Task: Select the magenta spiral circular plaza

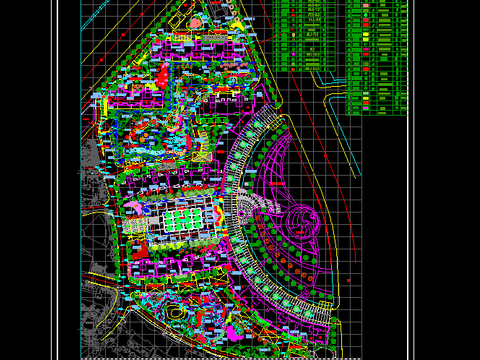Action: coord(301,222)
